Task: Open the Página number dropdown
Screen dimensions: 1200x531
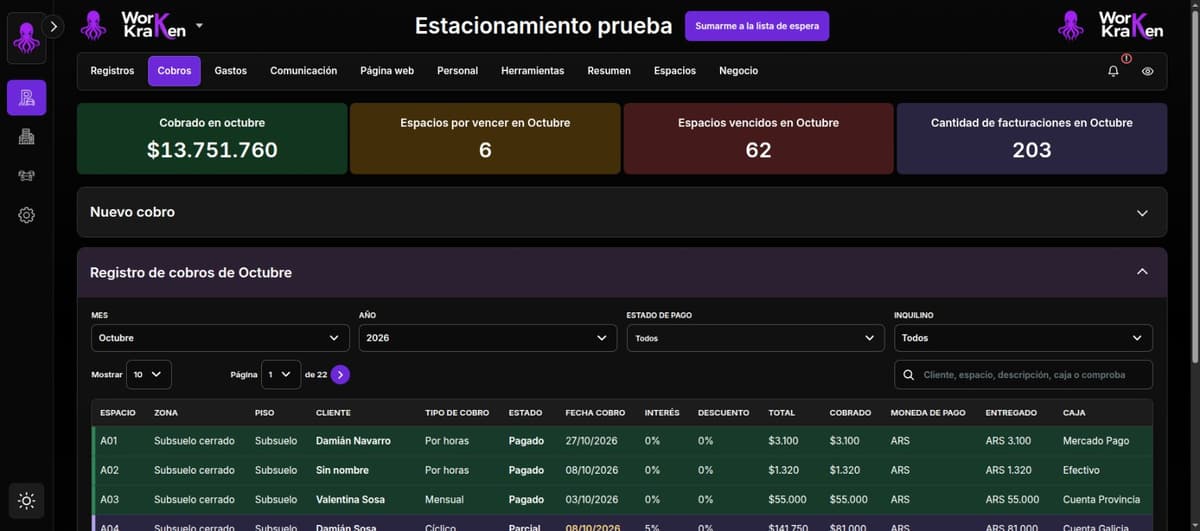Action: coord(281,374)
